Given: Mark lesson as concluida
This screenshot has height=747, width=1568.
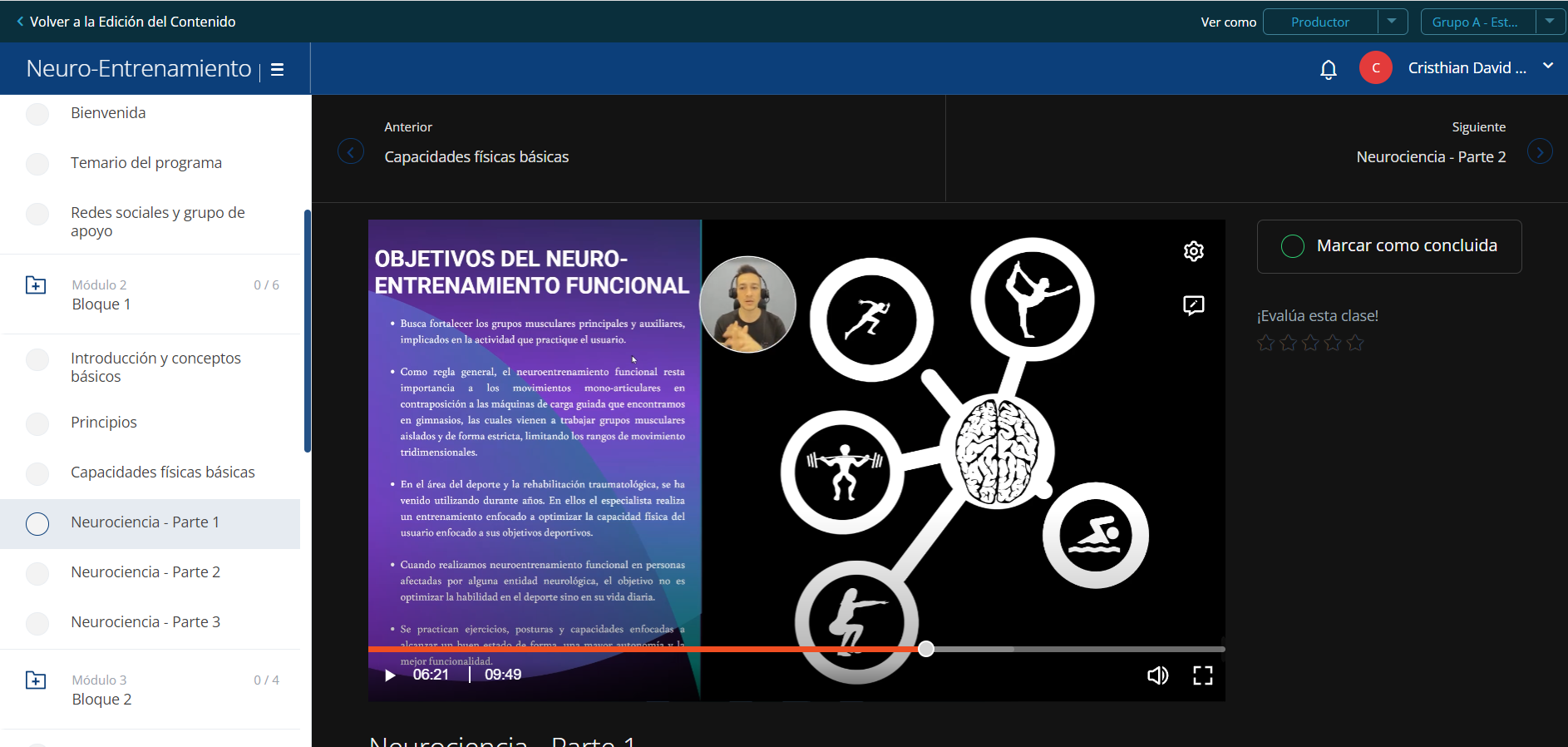Looking at the screenshot, I should [1389, 246].
